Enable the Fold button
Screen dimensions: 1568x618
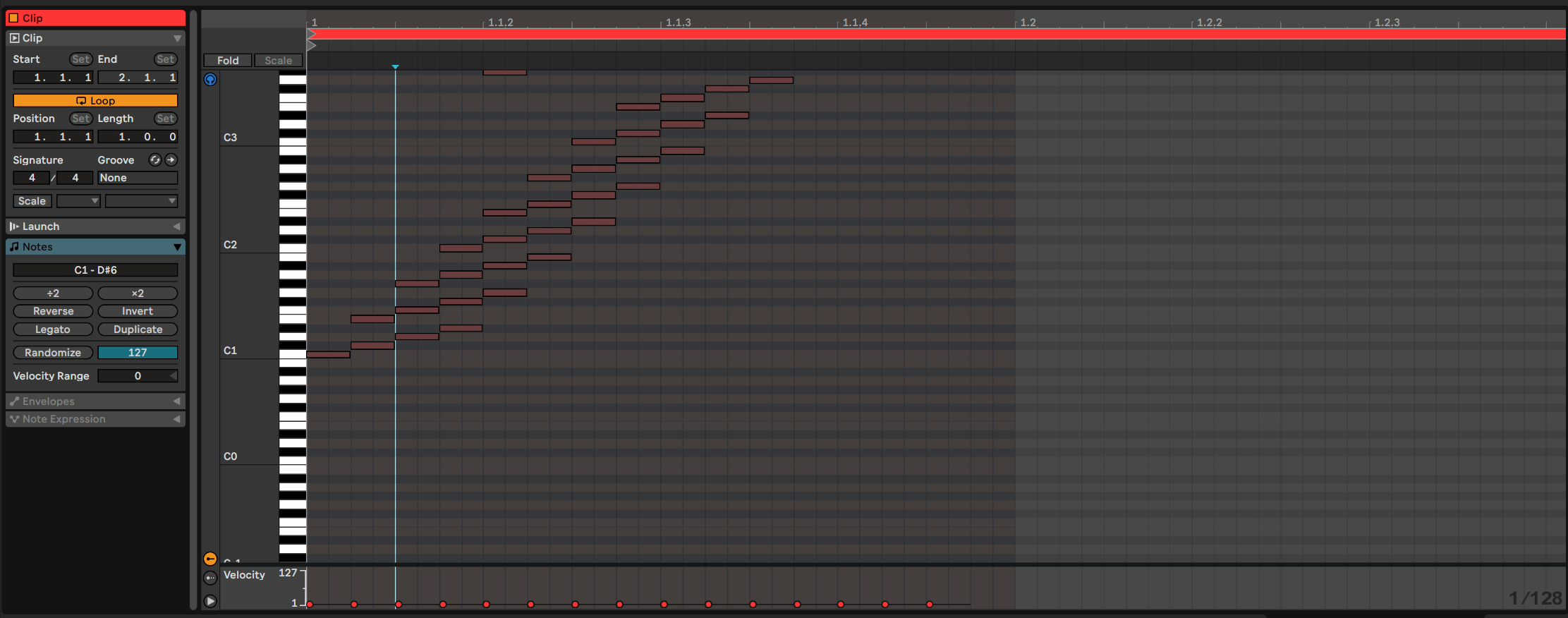[228, 61]
